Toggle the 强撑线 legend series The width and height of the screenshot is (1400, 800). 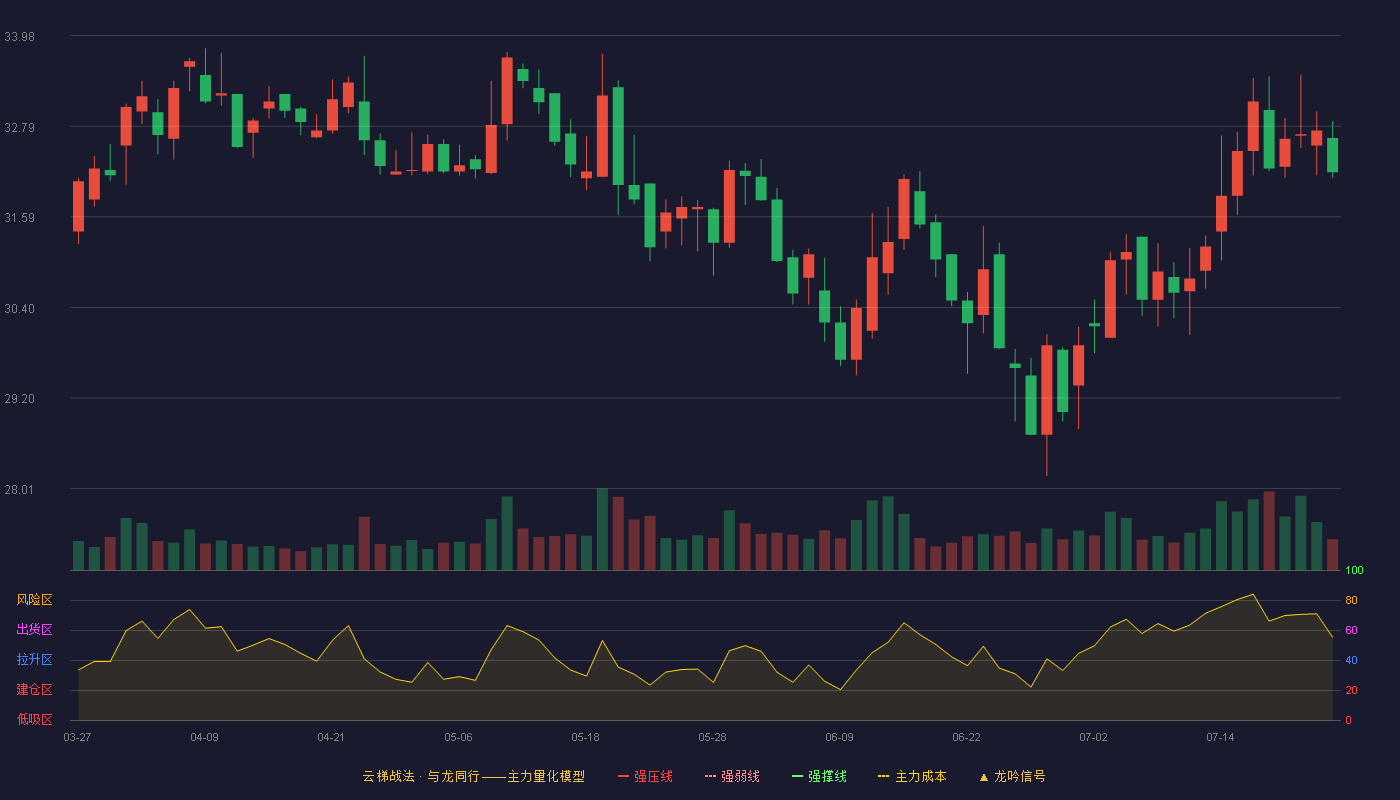pyautogui.click(x=819, y=776)
